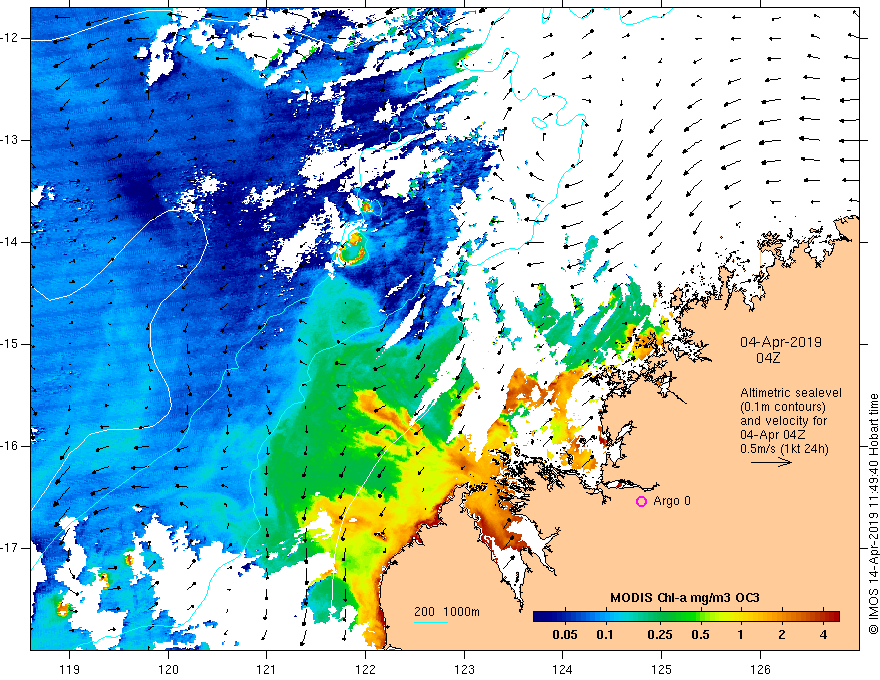Click the latitude axis label -13
The image size is (880, 680).
point(10,140)
